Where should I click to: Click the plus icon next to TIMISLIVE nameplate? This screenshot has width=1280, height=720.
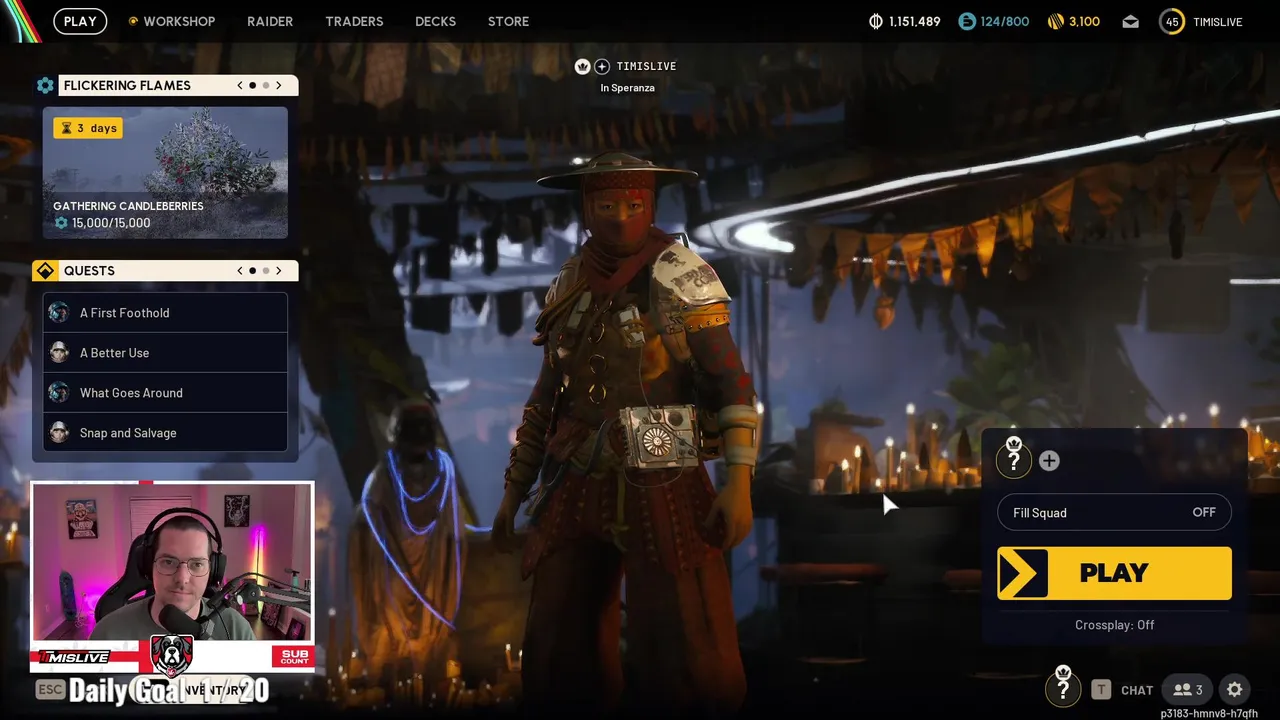coord(602,66)
